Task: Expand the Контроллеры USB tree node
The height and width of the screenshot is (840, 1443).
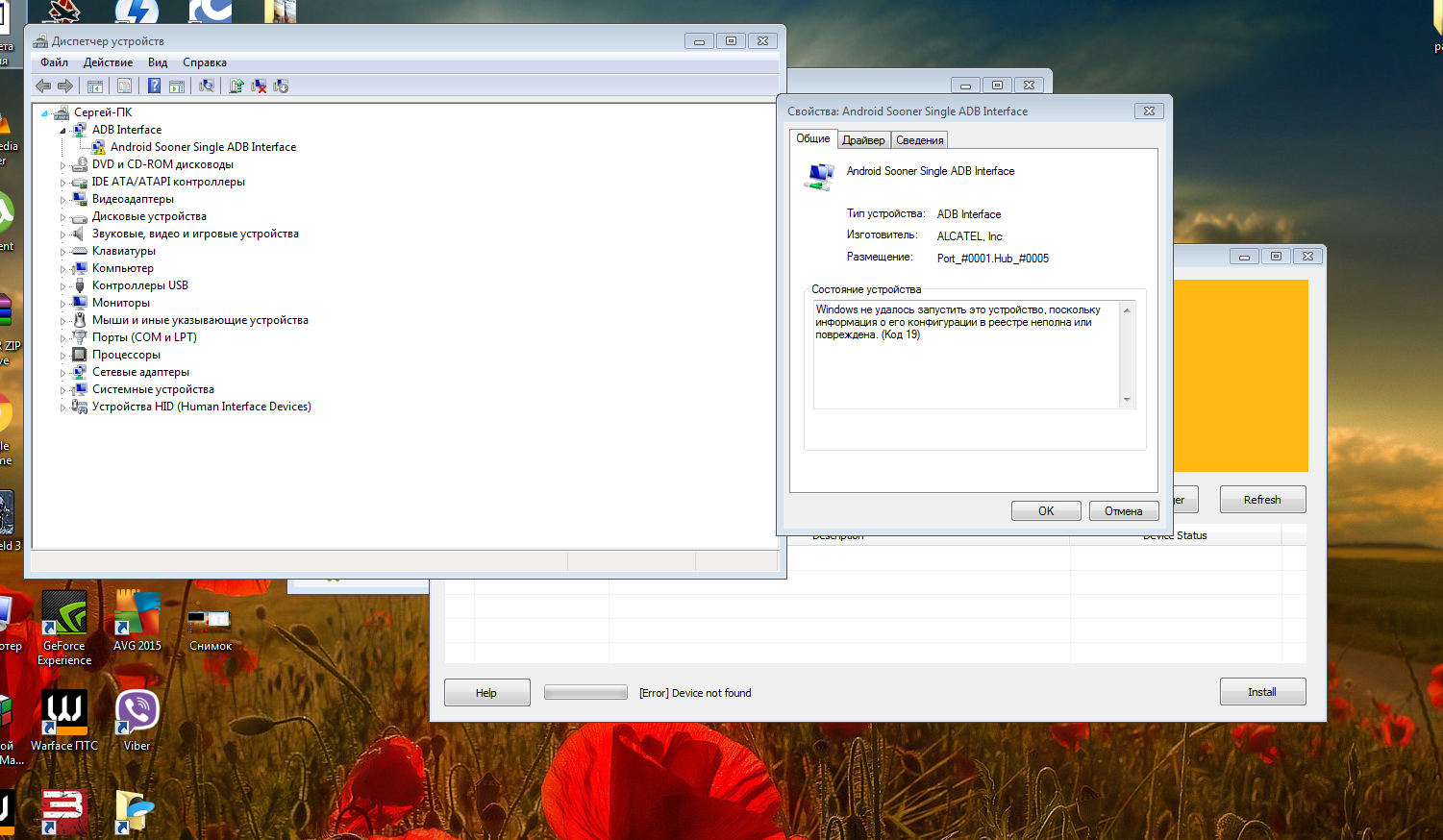Action: point(63,286)
